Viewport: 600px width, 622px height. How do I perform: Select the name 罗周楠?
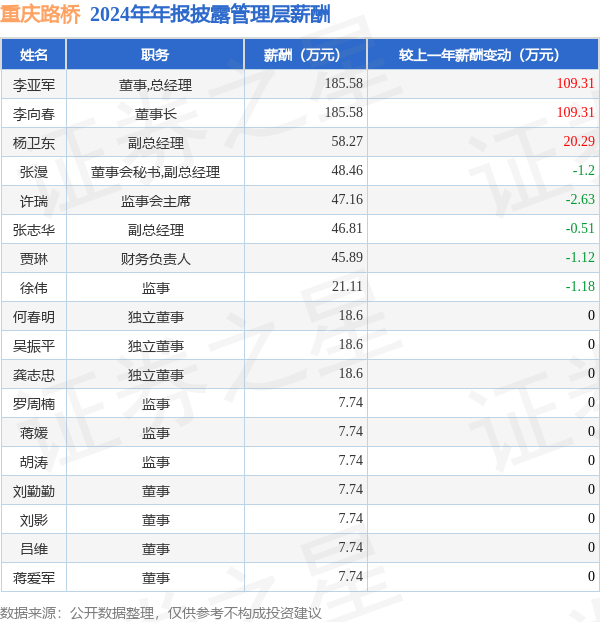click(x=34, y=404)
